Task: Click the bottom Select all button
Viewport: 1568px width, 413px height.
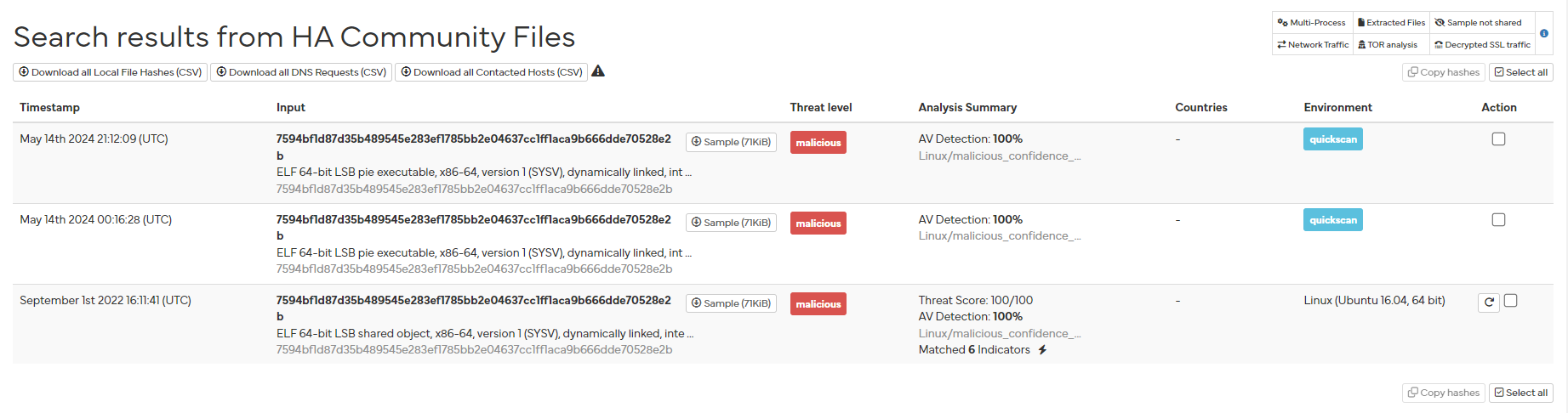Action: (1520, 393)
